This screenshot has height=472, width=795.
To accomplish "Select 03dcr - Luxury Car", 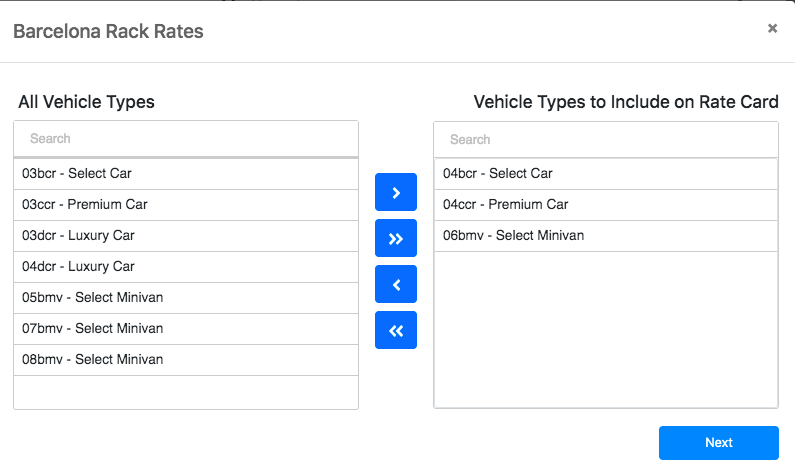I will (x=186, y=236).
